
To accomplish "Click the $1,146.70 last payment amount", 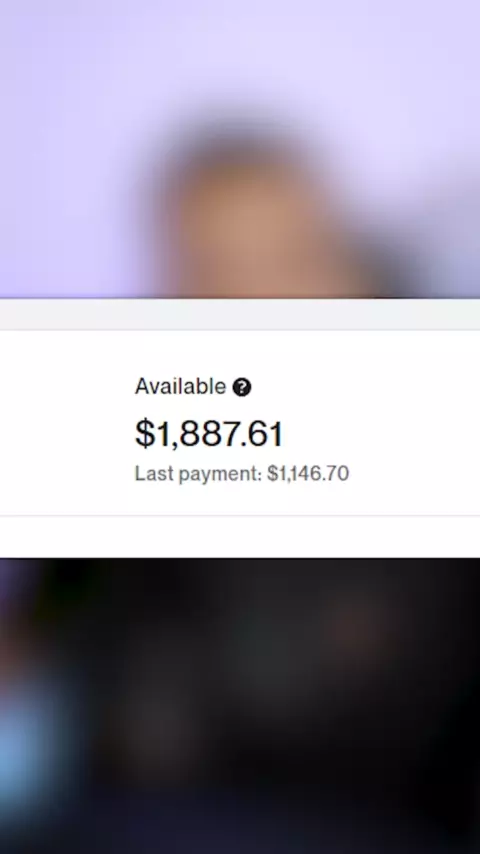I will point(308,473).
